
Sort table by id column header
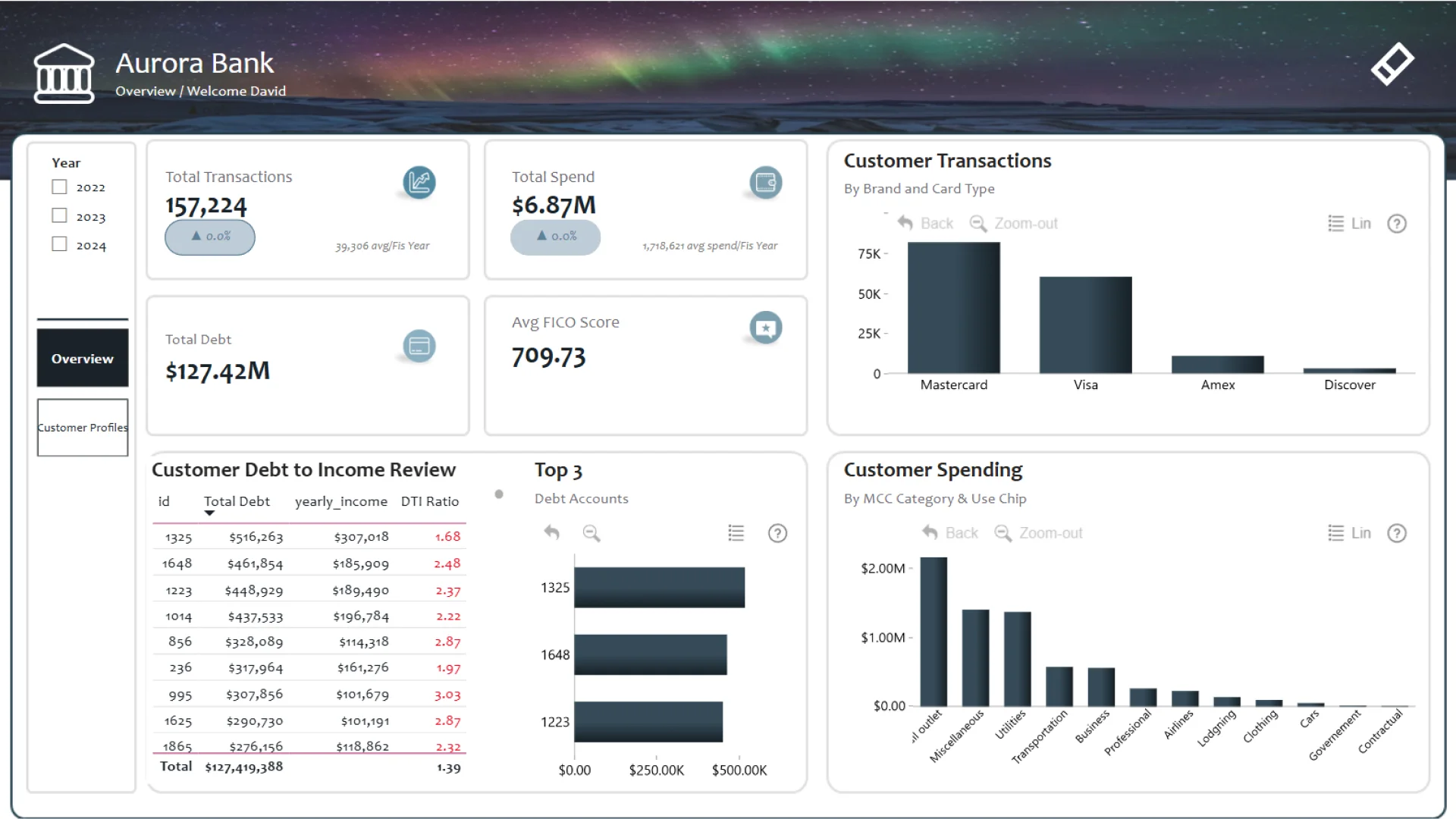[x=164, y=501]
